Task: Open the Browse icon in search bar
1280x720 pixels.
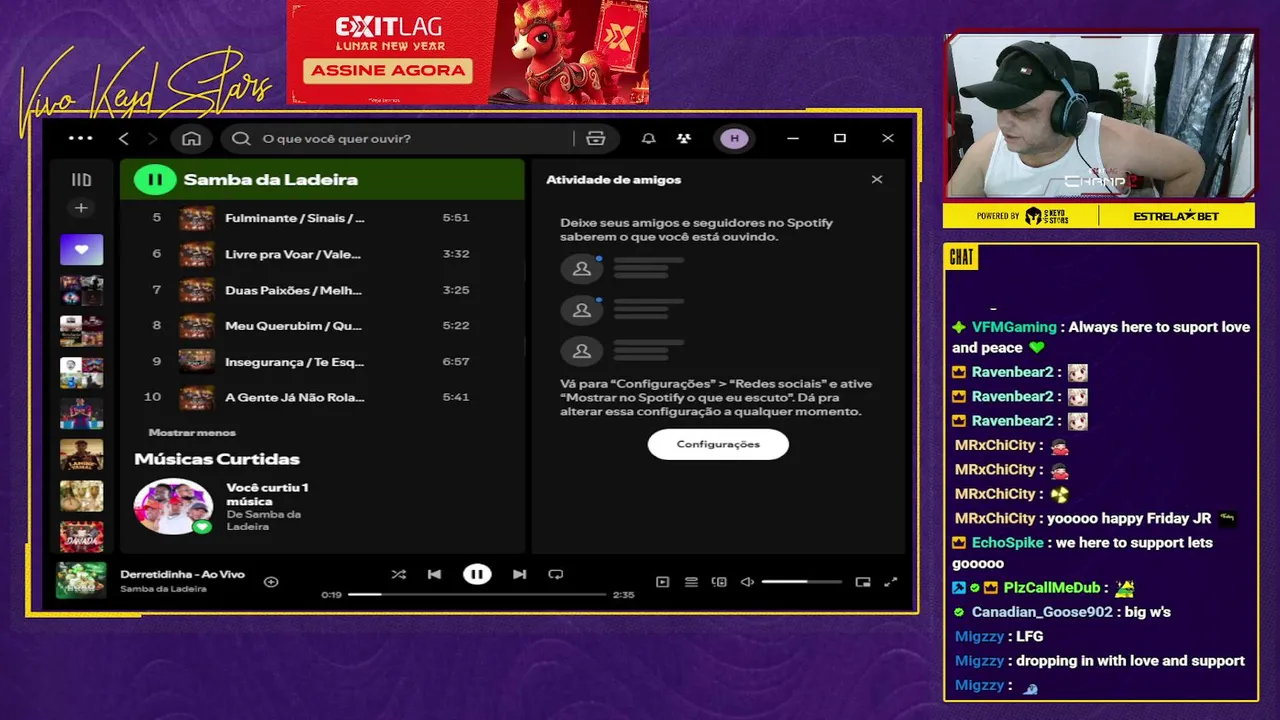Action: (596, 138)
